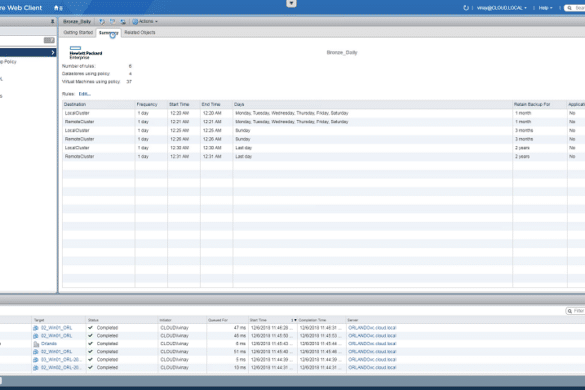Click the first toolbar icon after Bronze_Daily
The image size is (585, 390).
(x=102, y=22)
